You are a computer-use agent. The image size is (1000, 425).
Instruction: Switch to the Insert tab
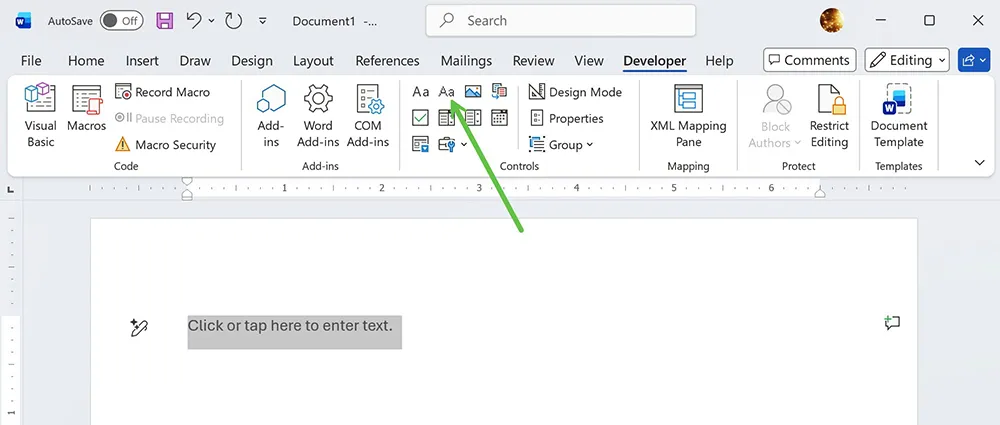click(142, 61)
